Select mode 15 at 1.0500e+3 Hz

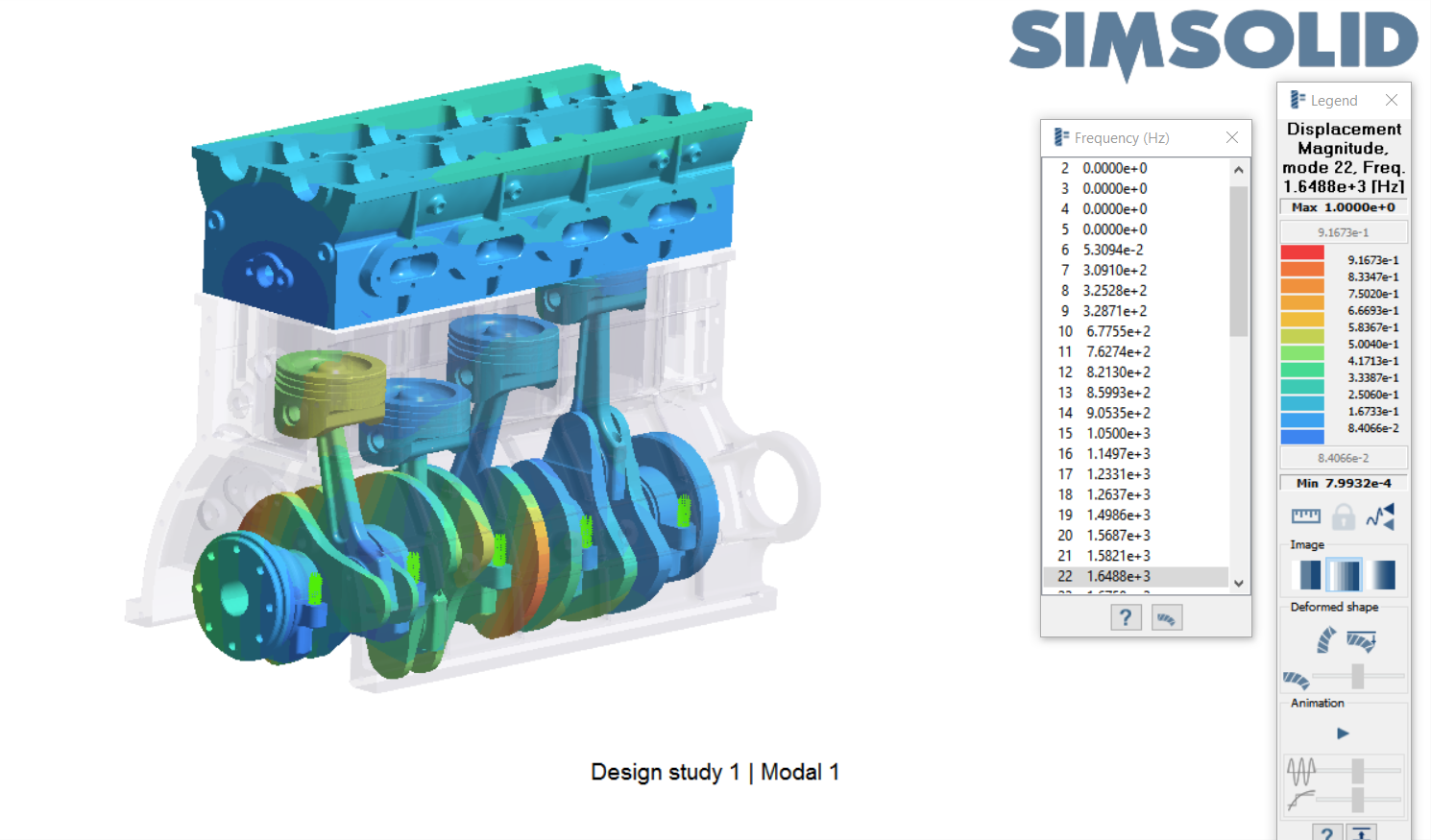tap(1135, 433)
